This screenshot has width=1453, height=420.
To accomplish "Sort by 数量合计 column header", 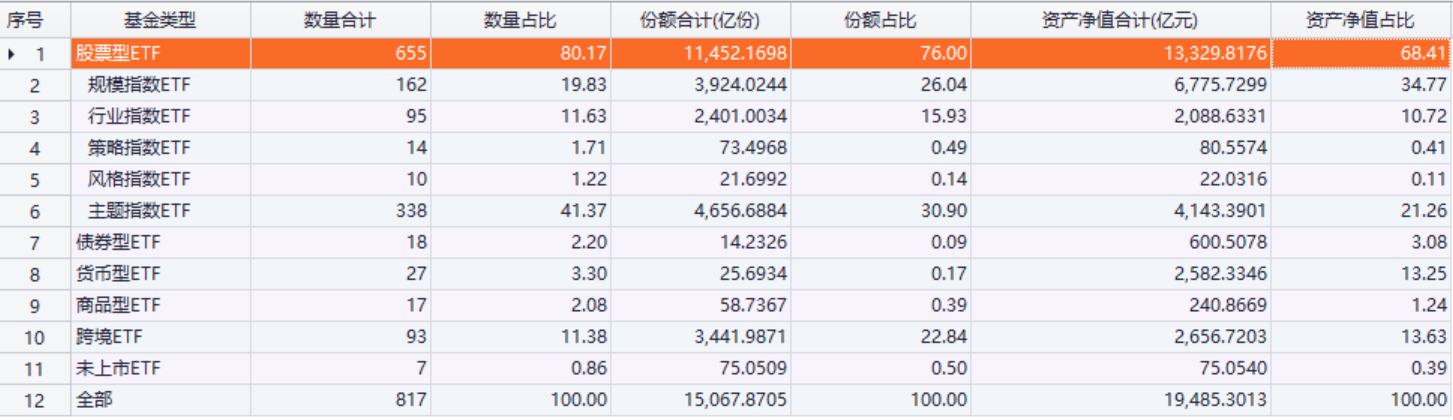I will (x=340, y=20).
